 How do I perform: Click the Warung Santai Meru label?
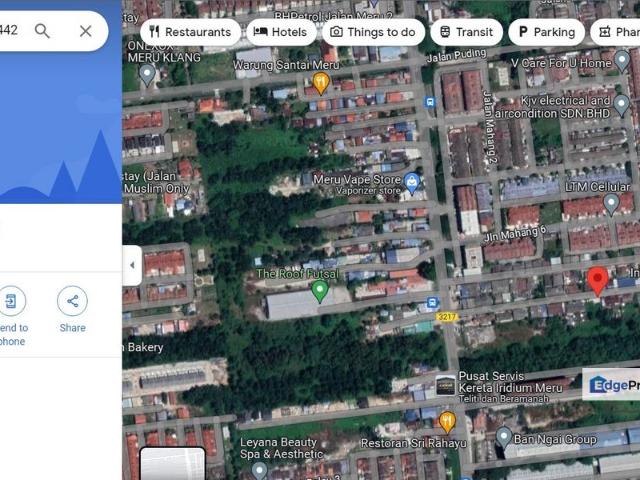pos(286,65)
